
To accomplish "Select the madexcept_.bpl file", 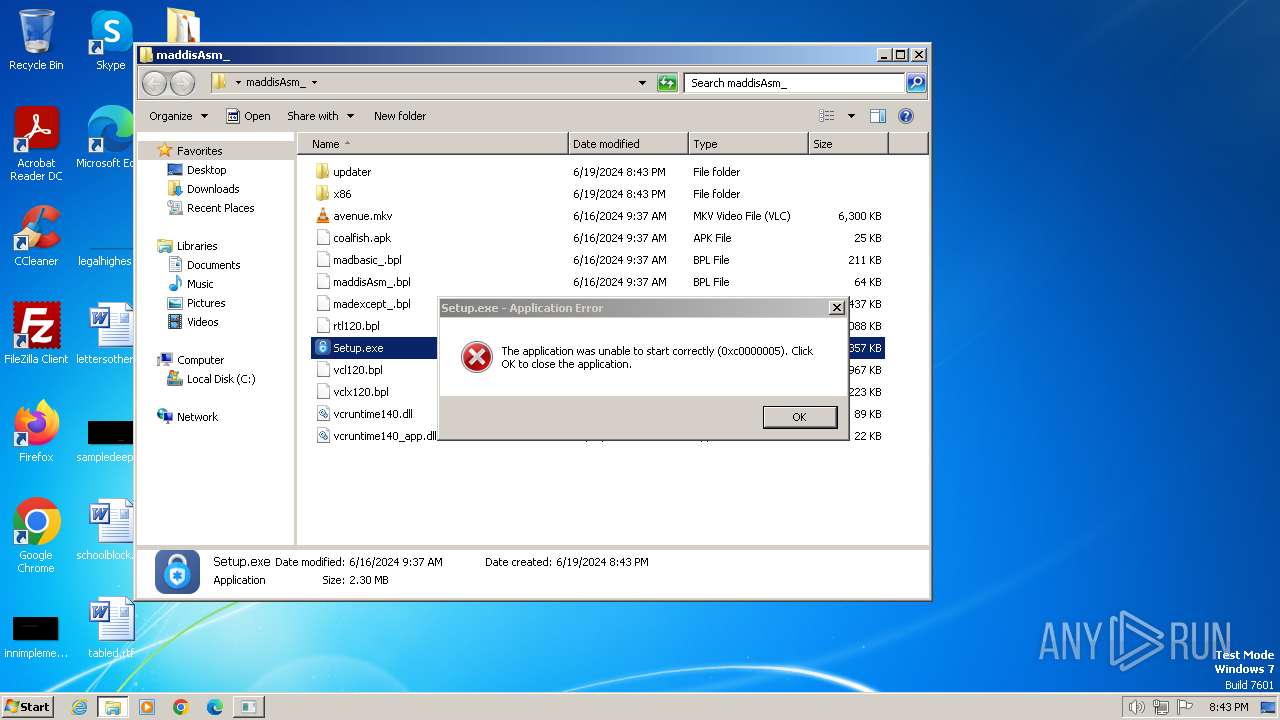I will [x=371, y=304].
